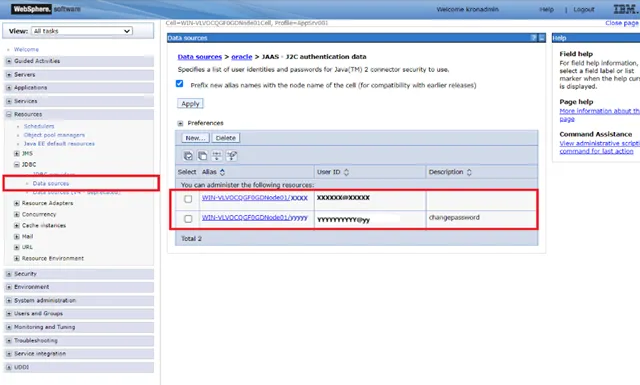The width and height of the screenshot is (640, 385).
Task: Open alias WIN-VLVDCQGF0GDNode01/xxxxx link
Action: [255, 198]
